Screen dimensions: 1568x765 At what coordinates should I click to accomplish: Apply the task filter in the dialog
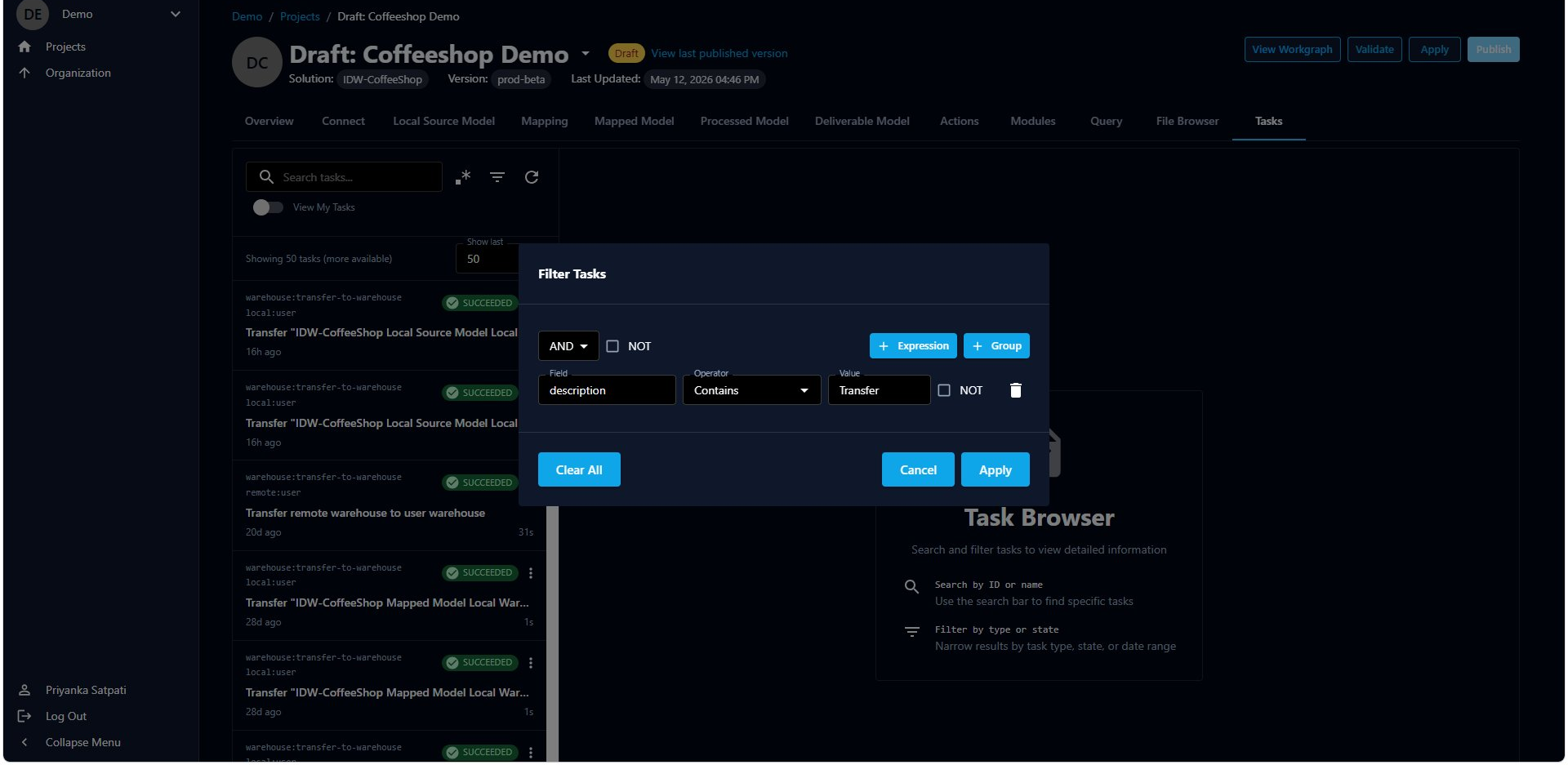996,469
